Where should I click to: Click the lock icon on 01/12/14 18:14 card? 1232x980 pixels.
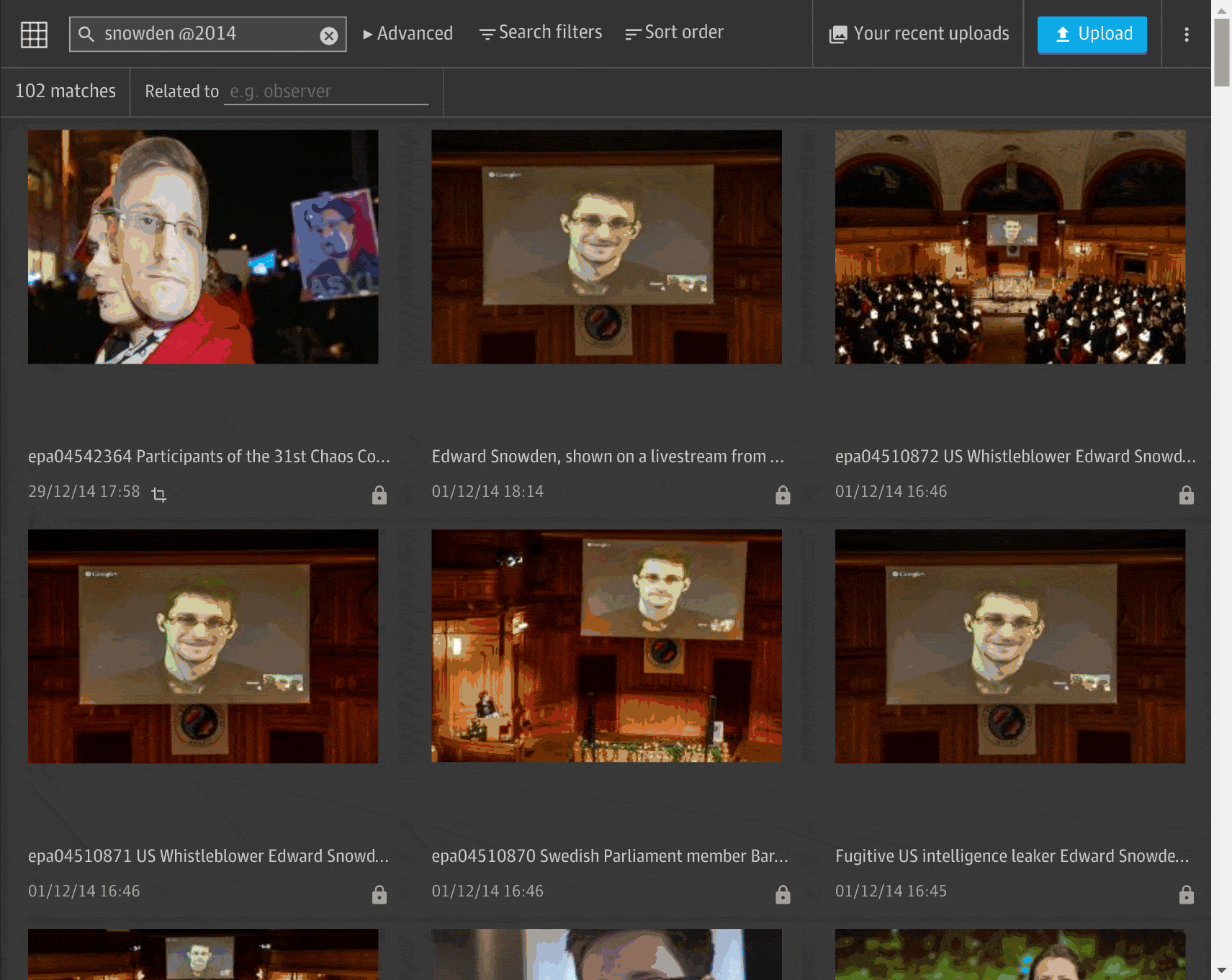click(x=783, y=495)
